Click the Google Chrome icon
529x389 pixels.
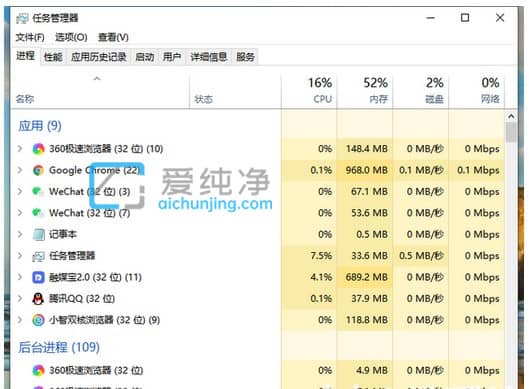(x=38, y=170)
